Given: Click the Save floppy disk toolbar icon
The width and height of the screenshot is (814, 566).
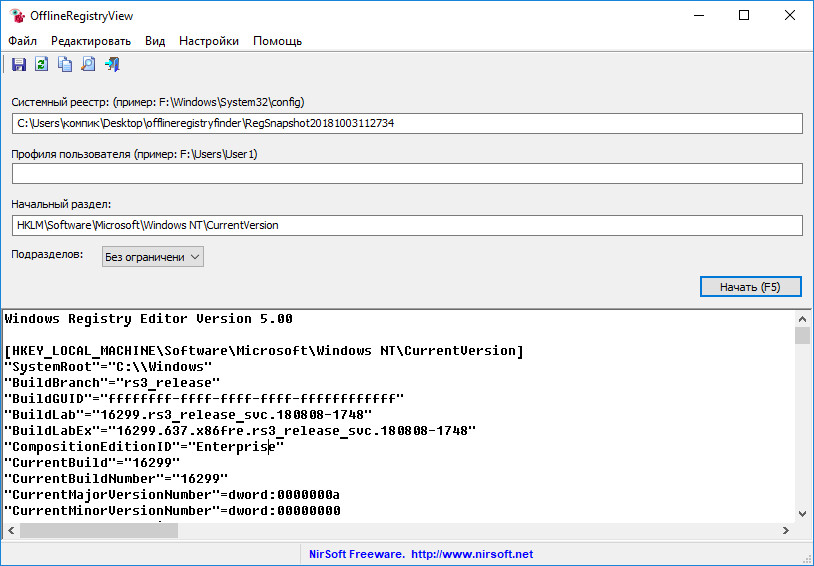Looking at the screenshot, I should click(19, 64).
